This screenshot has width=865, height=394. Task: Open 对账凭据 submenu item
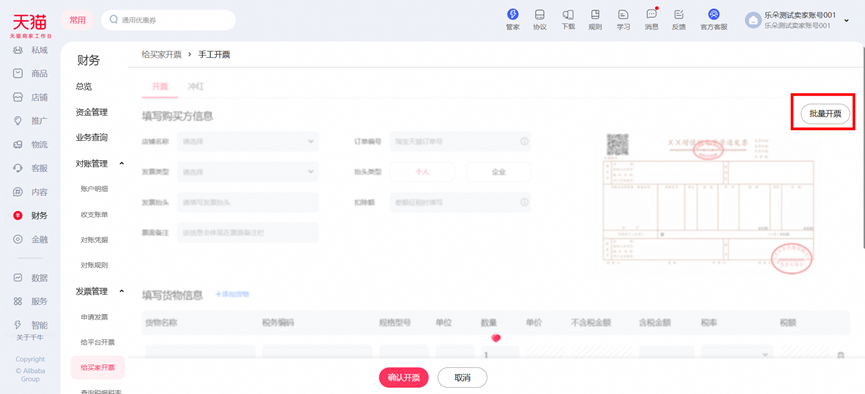(x=94, y=239)
